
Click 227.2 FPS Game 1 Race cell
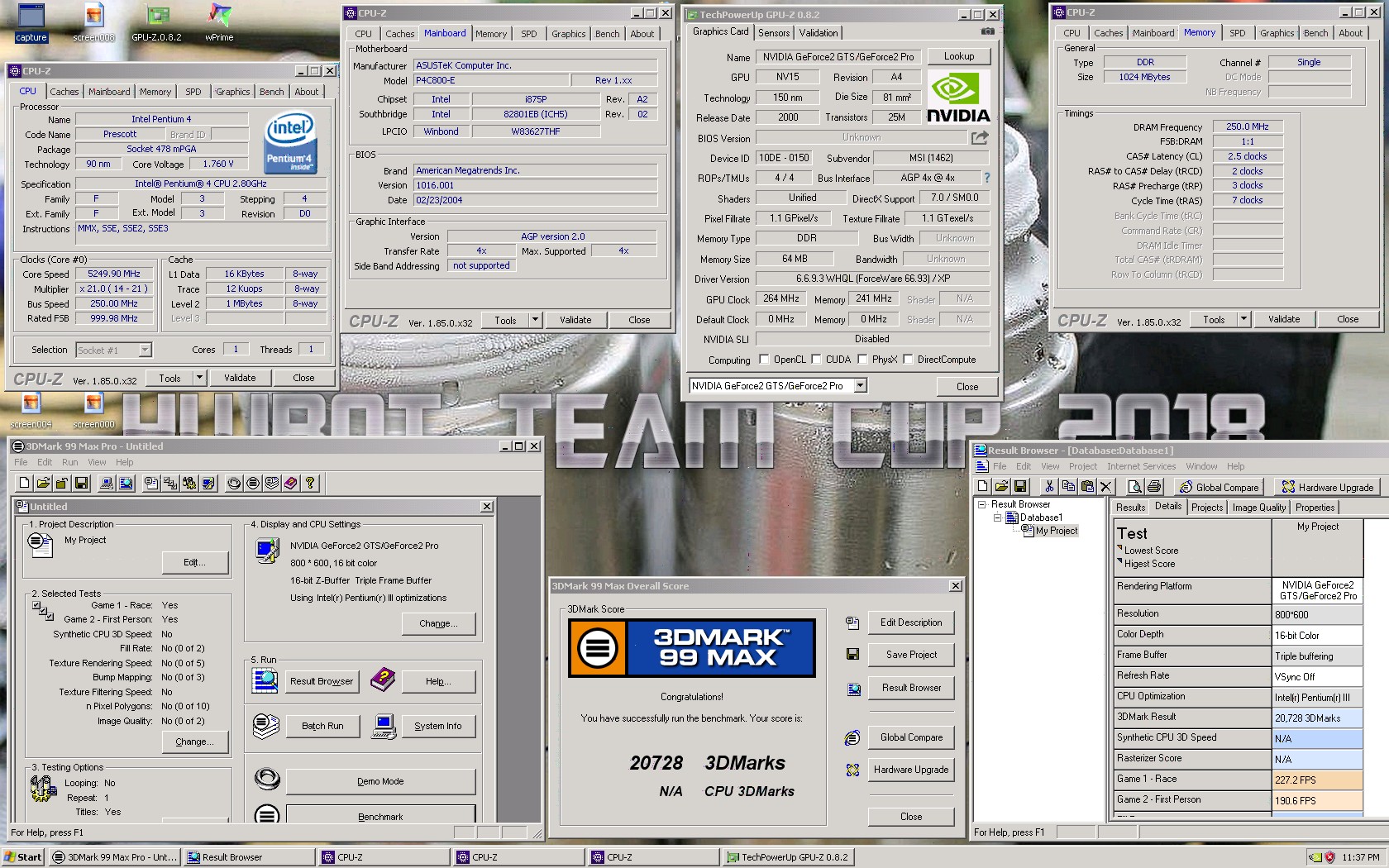click(1317, 780)
